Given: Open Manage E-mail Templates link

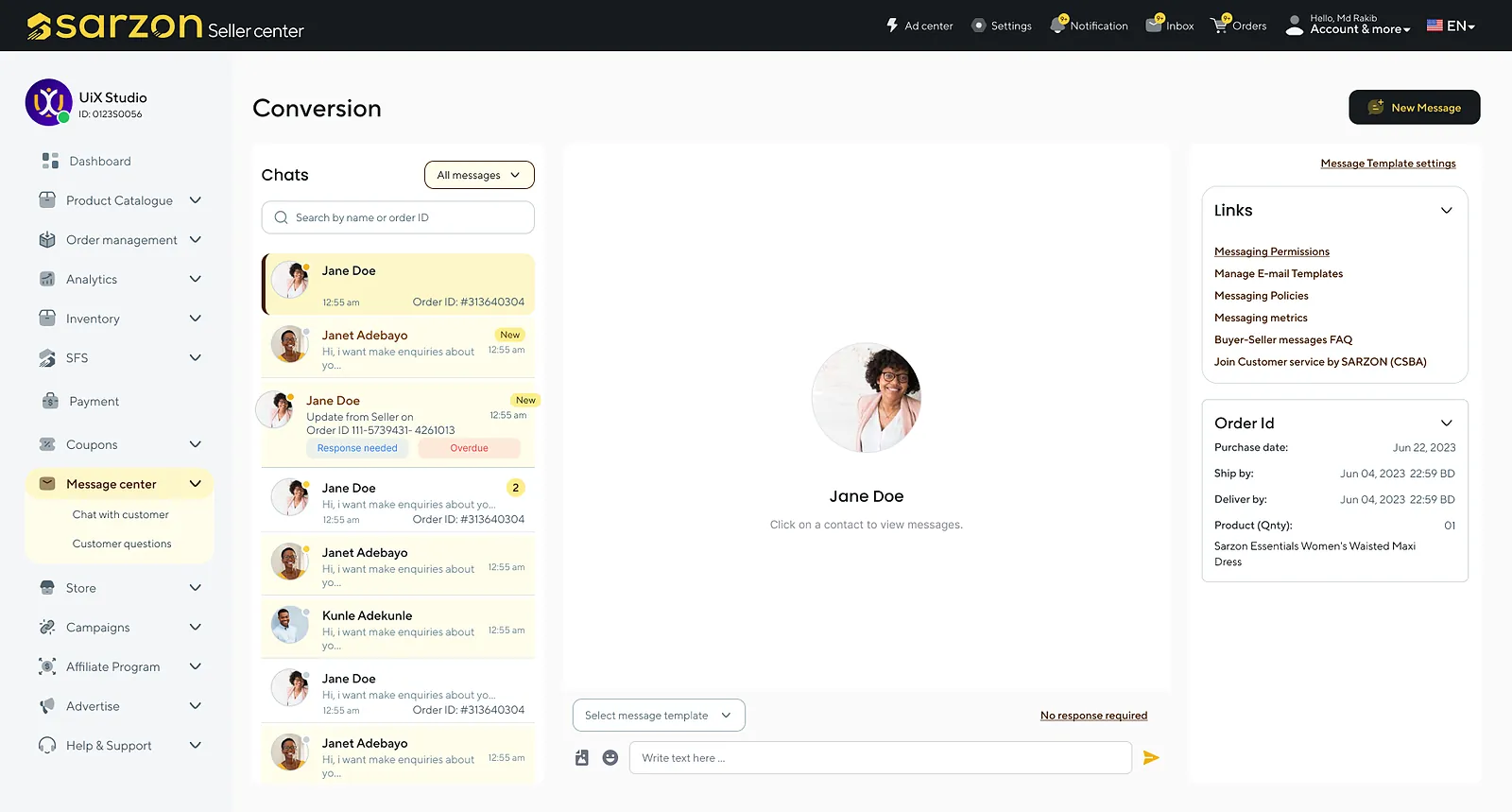Looking at the screenshot, I should click(1279, 273).
